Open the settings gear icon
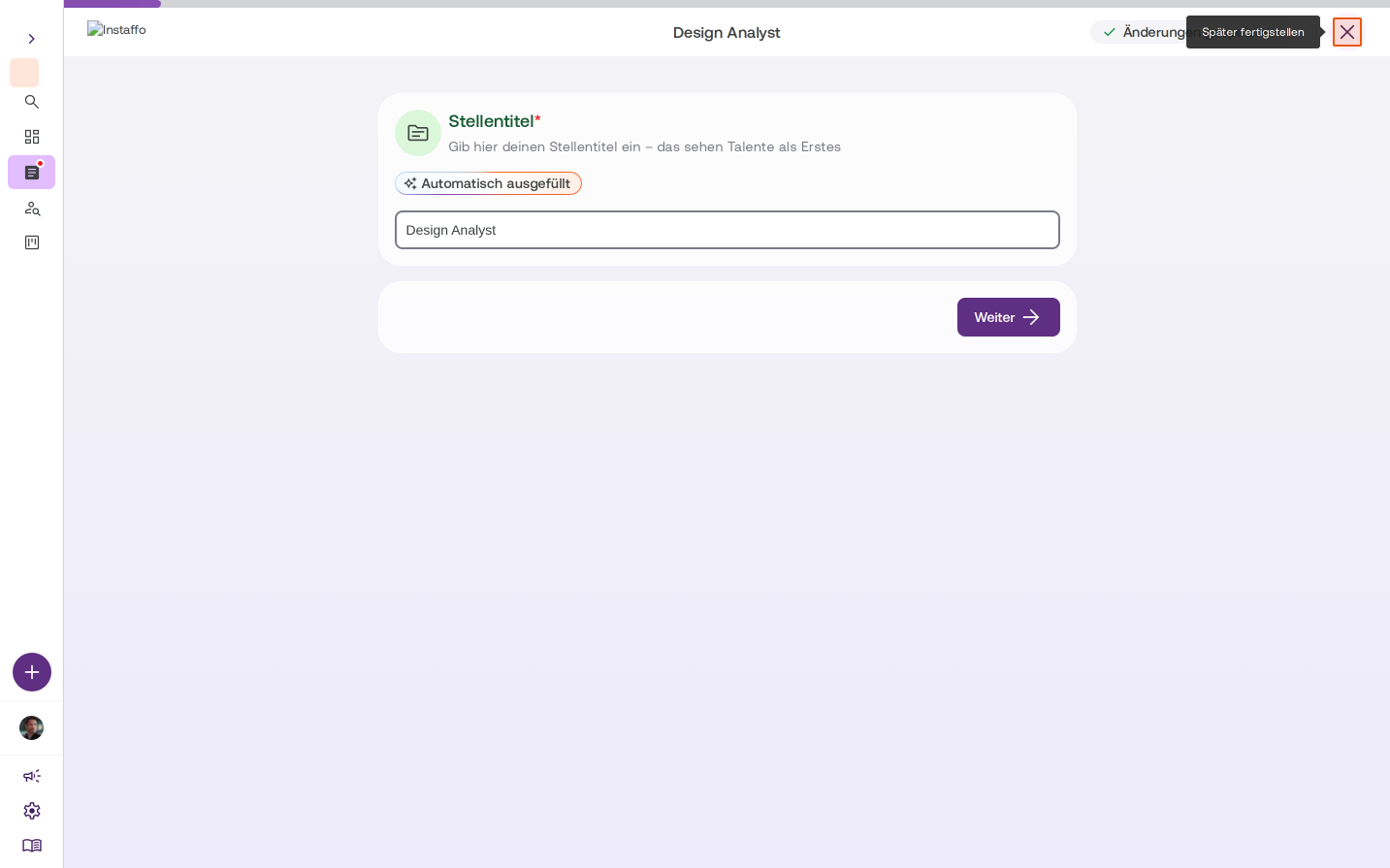 32,811
